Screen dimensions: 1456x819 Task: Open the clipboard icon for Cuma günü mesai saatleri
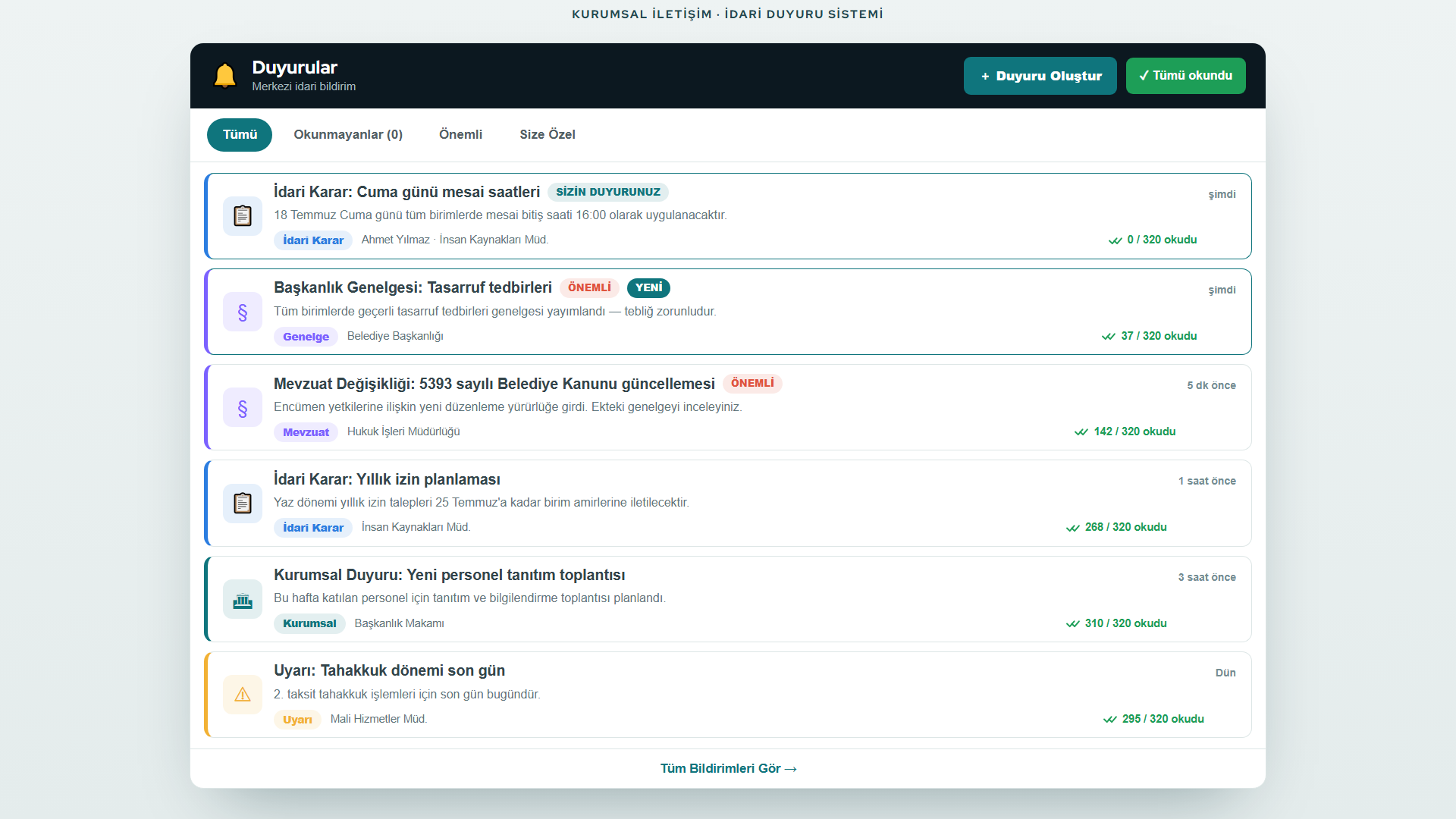click(243, 216)
